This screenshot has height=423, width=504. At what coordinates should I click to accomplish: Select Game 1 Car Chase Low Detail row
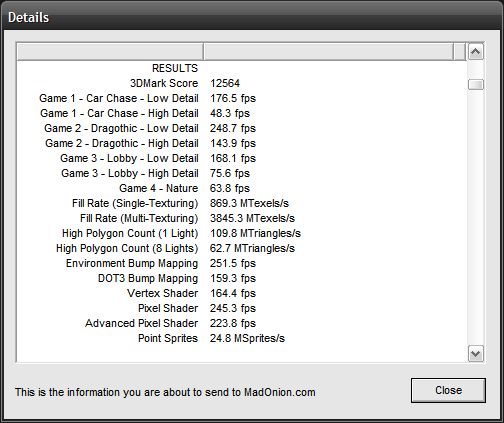(242, 98)
